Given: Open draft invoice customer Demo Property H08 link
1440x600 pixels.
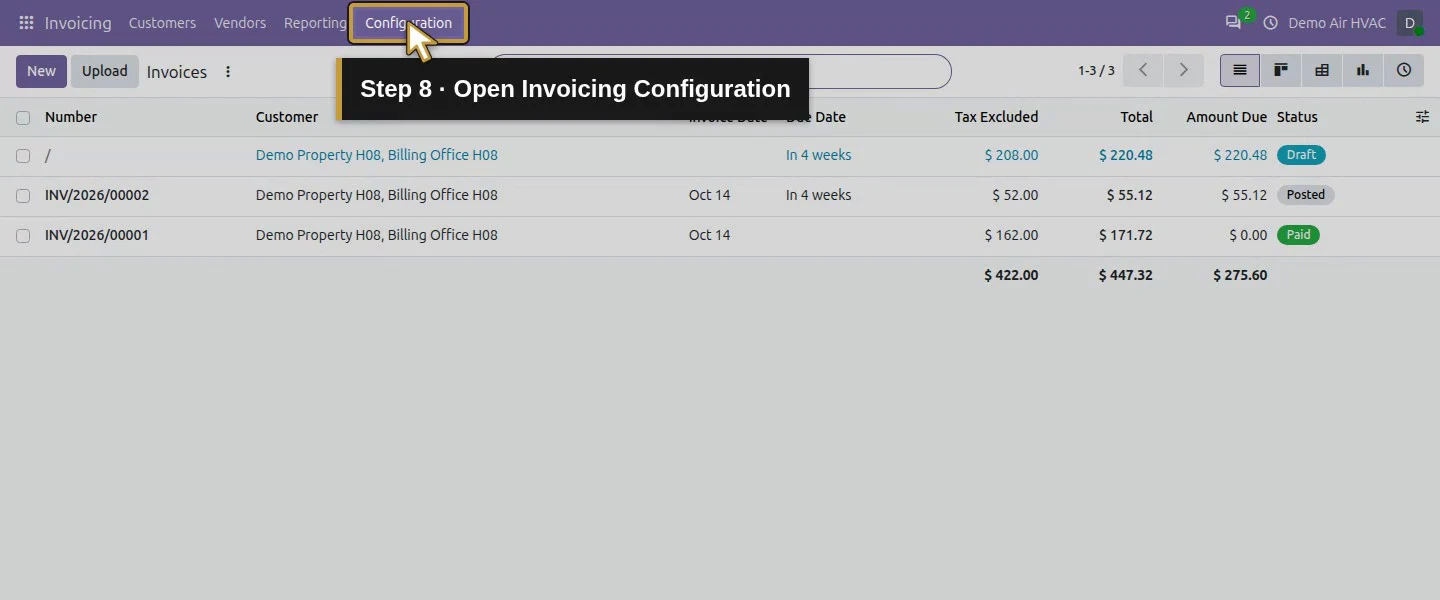Looking at the screenshot, I should pyautogui.click(x=377, y=155).
